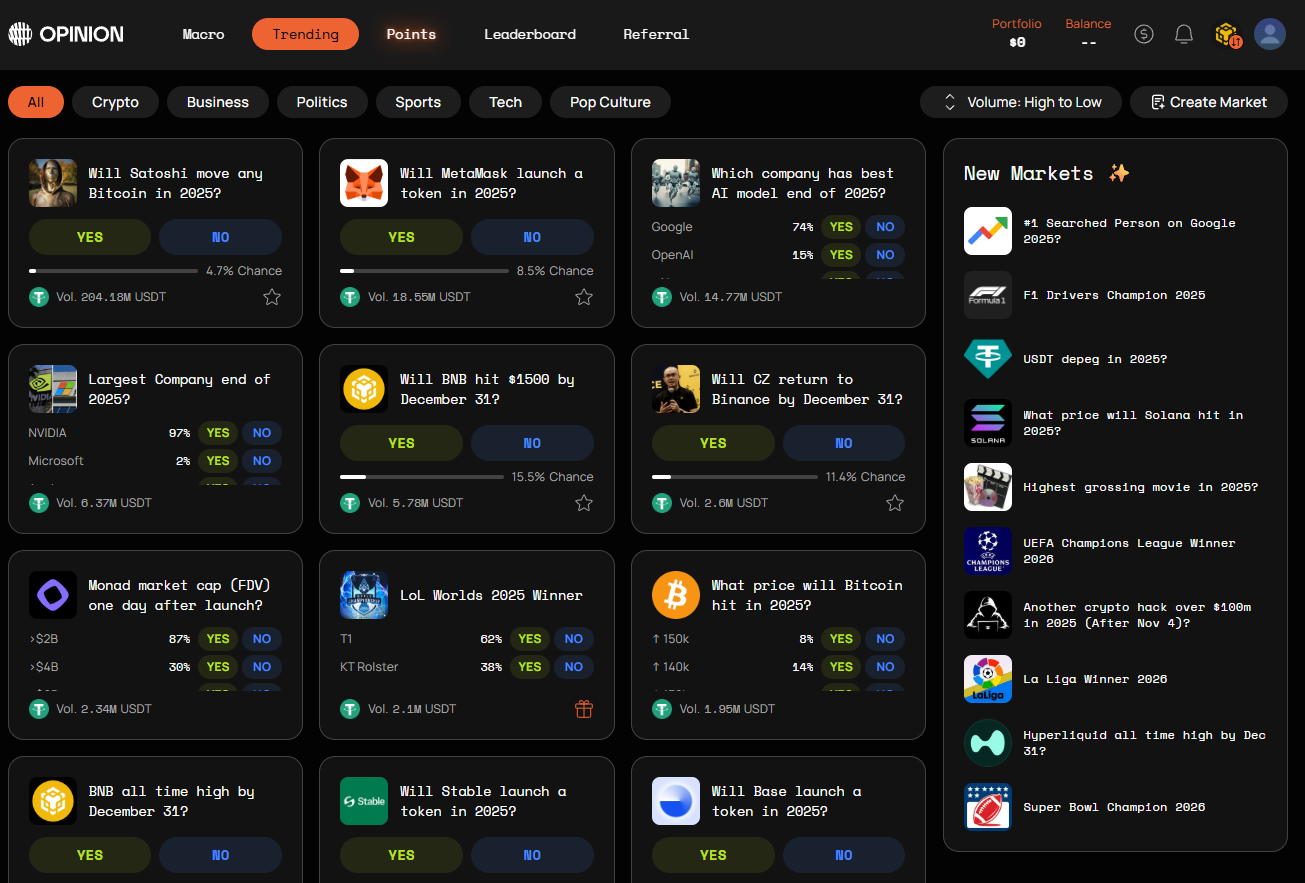Click the Satoshi market chance progress bar
The height and width of the screenshot is (883, 1305).
pyautogui.click(x=113, y=271)
